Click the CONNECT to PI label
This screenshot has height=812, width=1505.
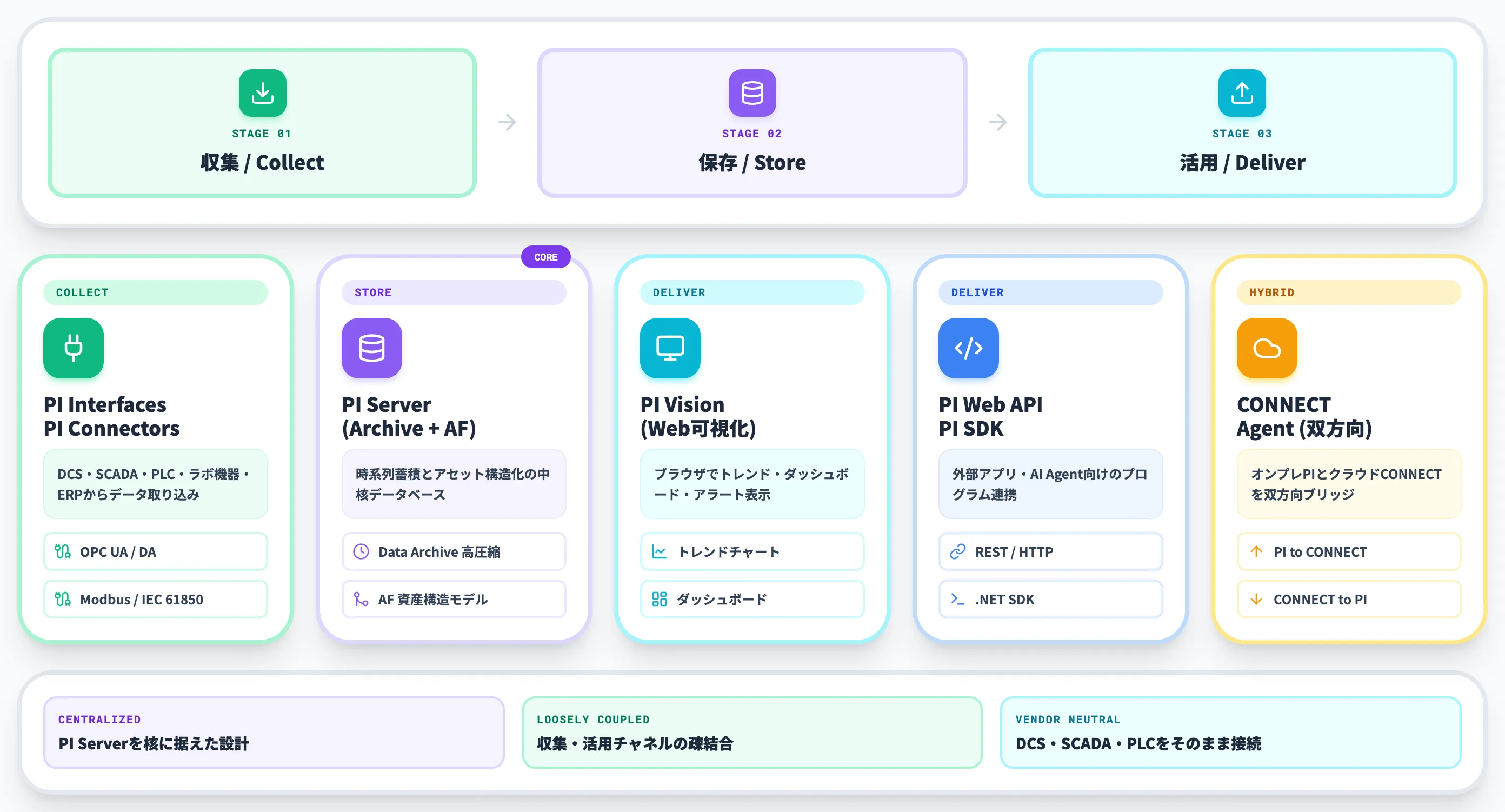click(x=1320, y=600)
